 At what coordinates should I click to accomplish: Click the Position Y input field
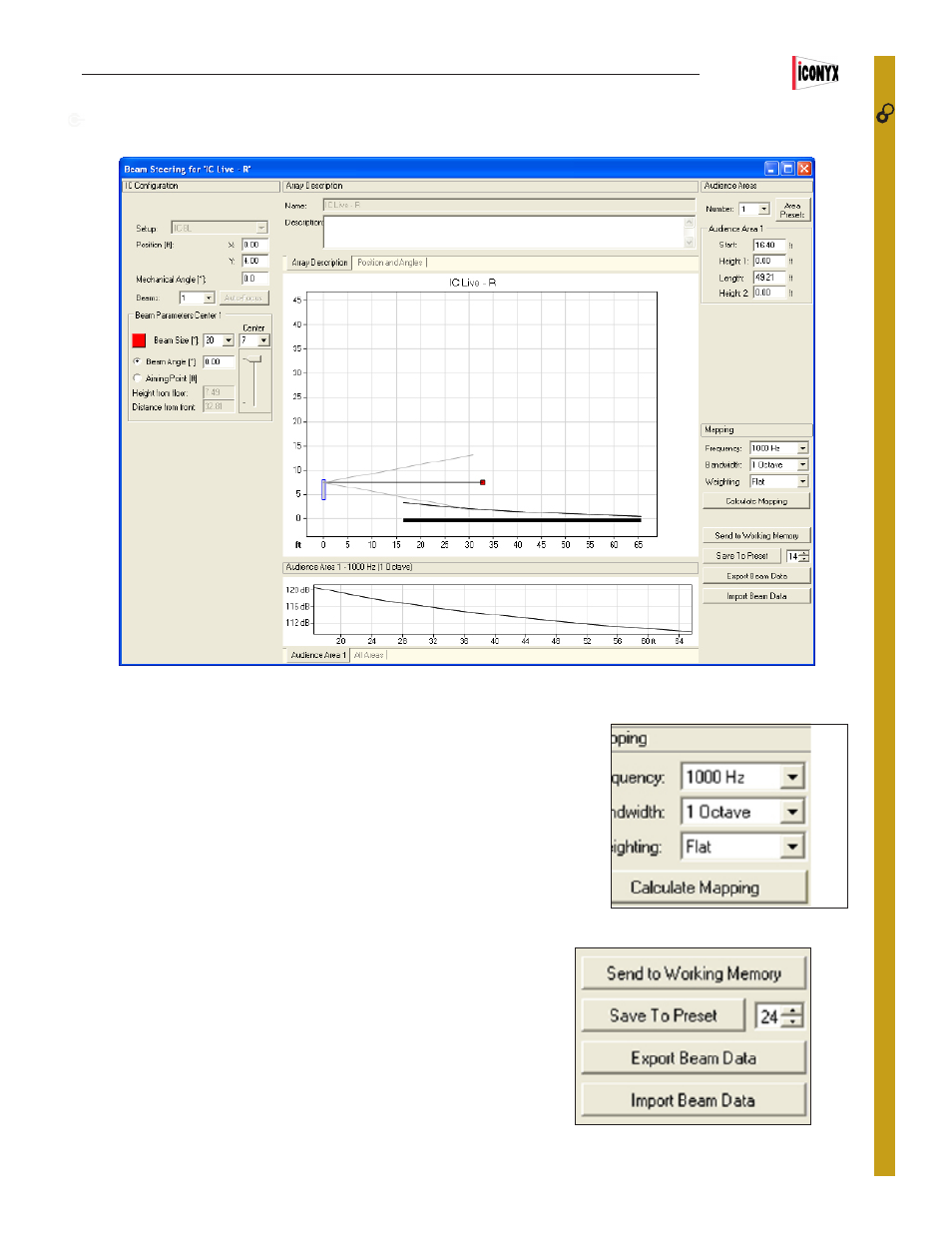pyautogui.click(x=255, y=261)
